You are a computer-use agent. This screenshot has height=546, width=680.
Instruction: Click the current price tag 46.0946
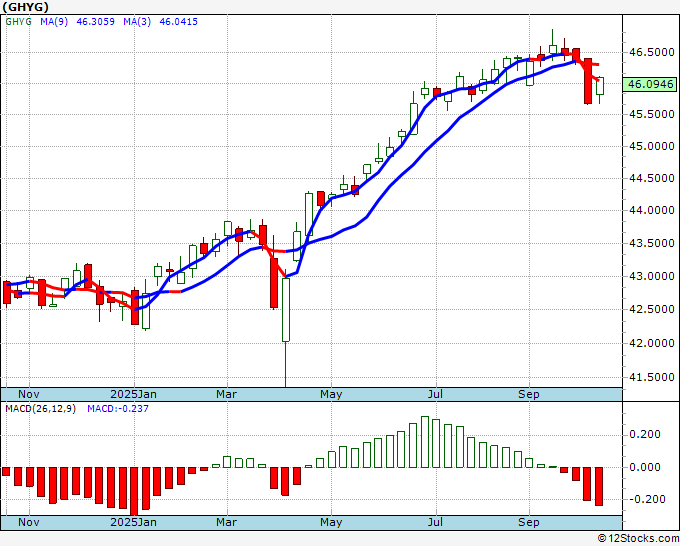tap(651, 84)
